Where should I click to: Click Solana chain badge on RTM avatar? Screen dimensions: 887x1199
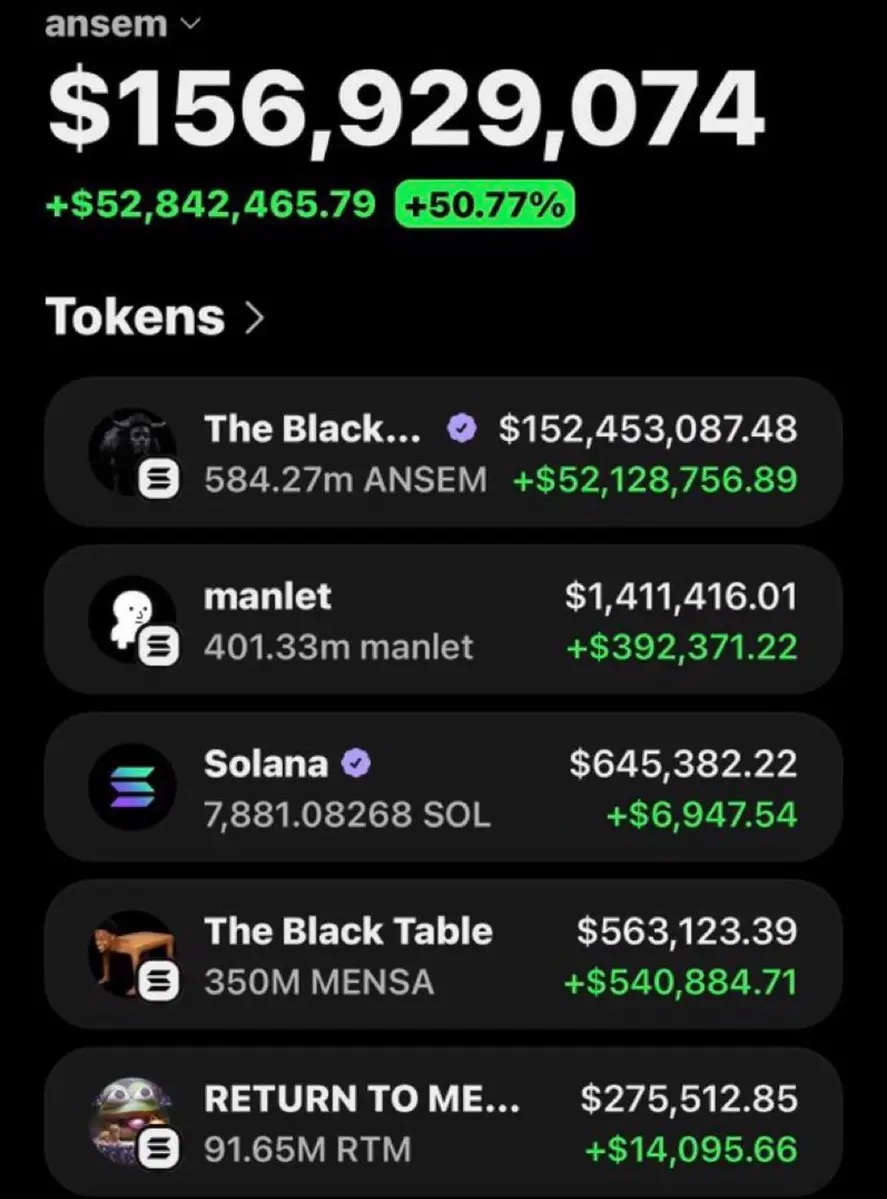158,1151
